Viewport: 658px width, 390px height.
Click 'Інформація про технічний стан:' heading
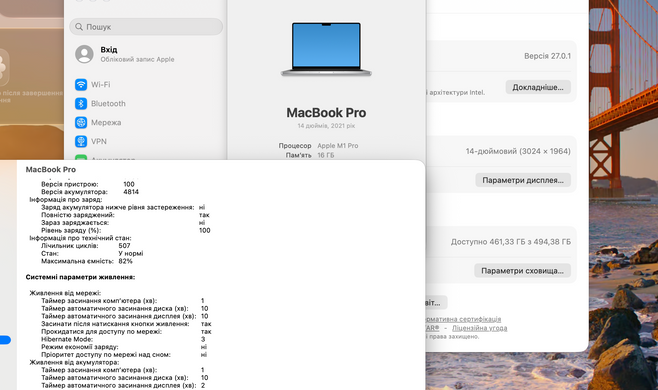click(80, 238)
